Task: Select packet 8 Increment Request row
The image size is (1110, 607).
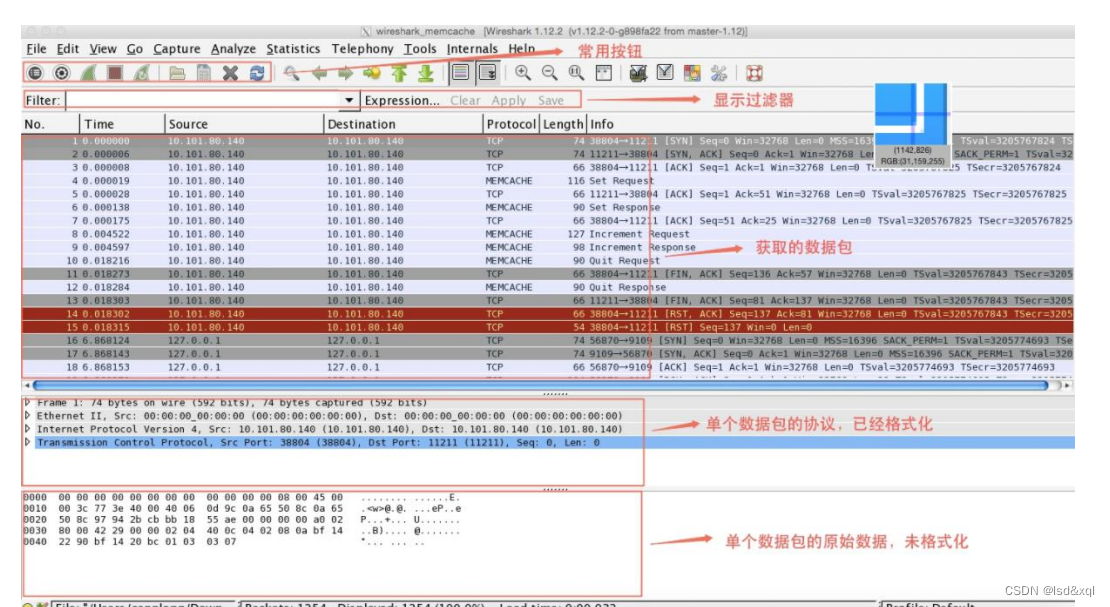Action: point(548,234)
